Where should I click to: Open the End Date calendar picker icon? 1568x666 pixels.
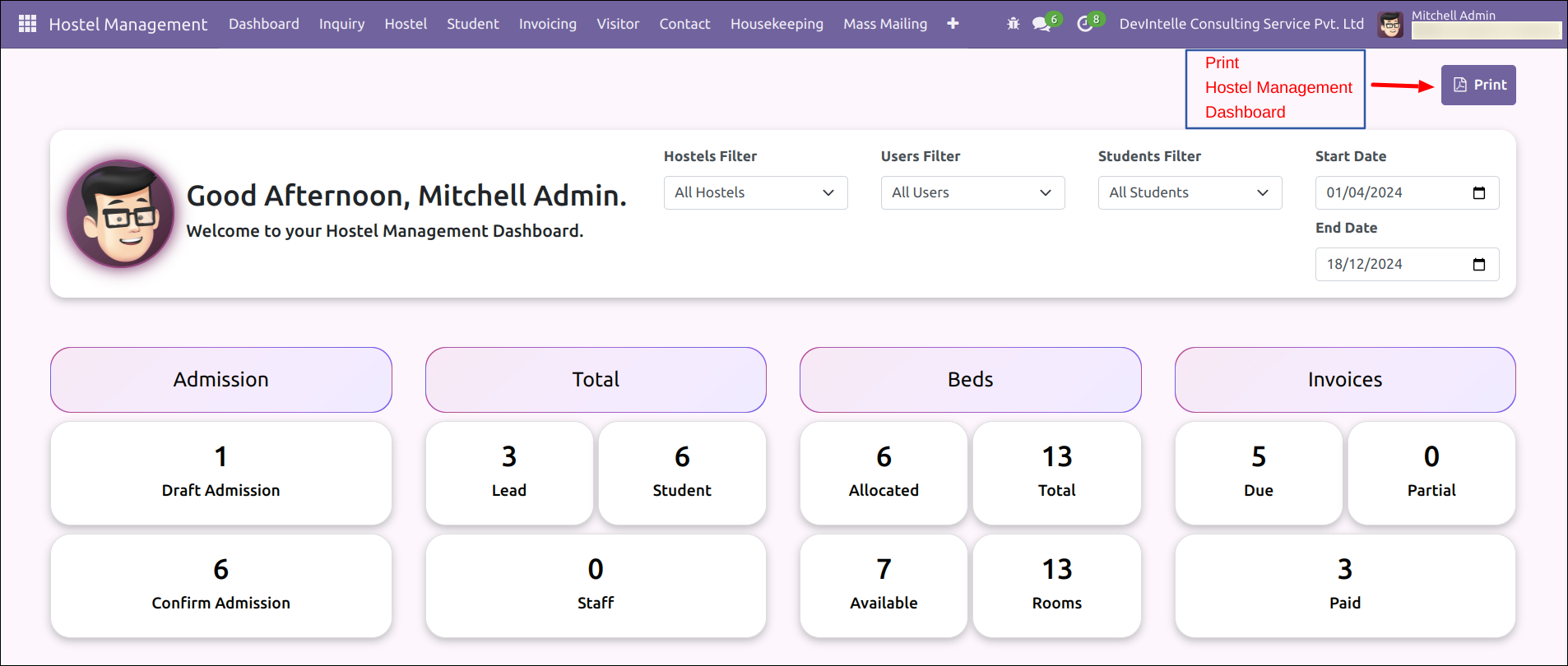pos(1479,265)
